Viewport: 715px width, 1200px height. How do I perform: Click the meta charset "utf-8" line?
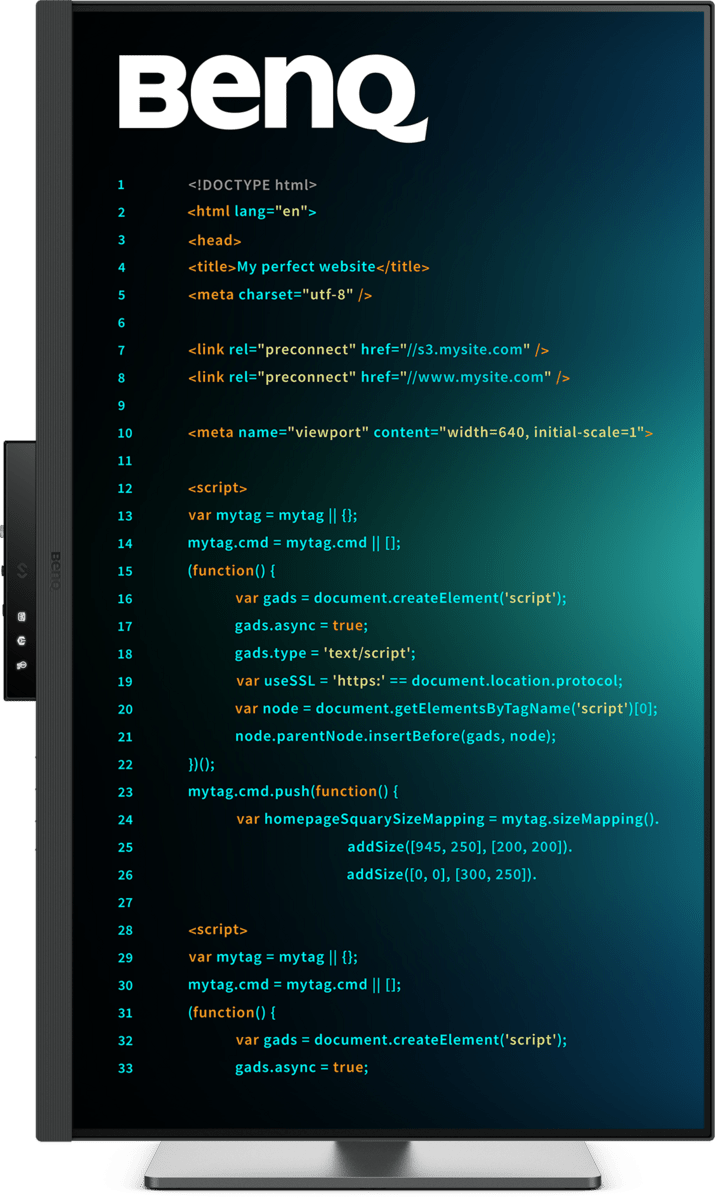[x=280, y=295]
